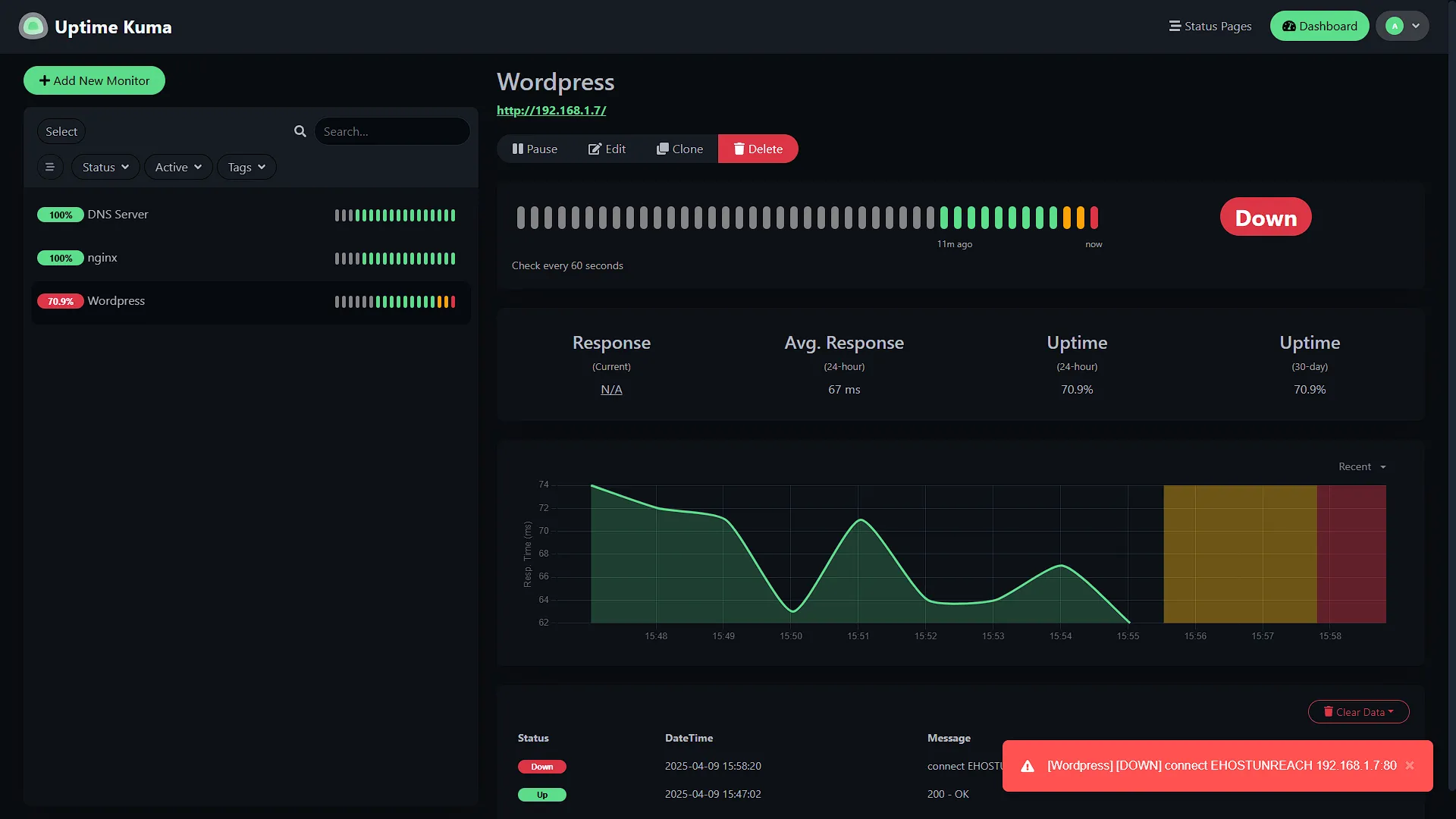Click the Up status pill in table

coord(541,795)
